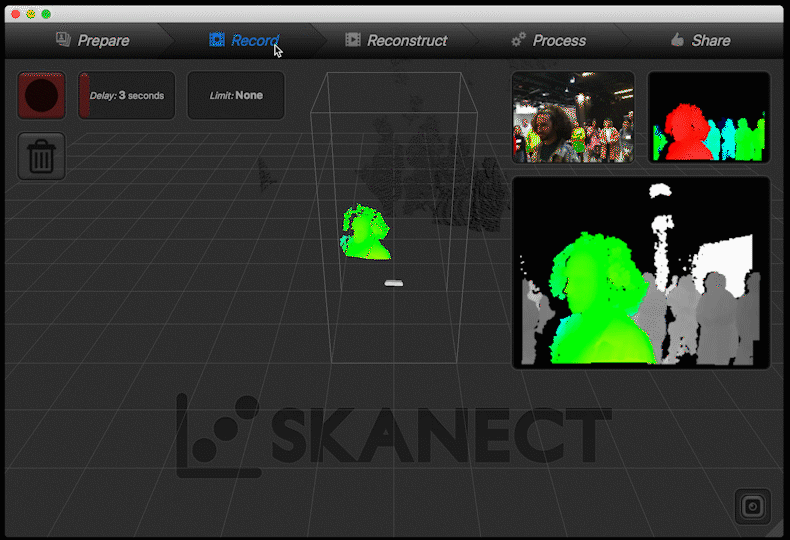Click the large depth preview panel
This screenshot has width=790, height=540.
[641, 273]
